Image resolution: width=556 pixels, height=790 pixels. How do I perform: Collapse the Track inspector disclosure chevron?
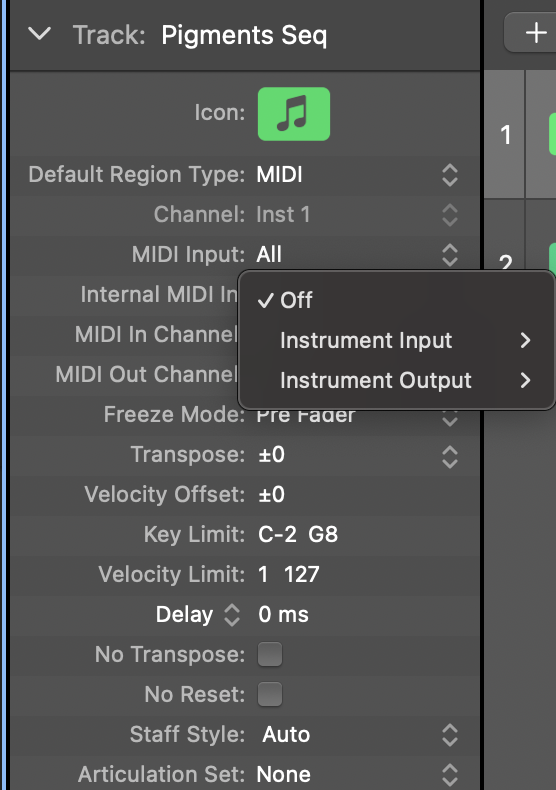[39, 34]
